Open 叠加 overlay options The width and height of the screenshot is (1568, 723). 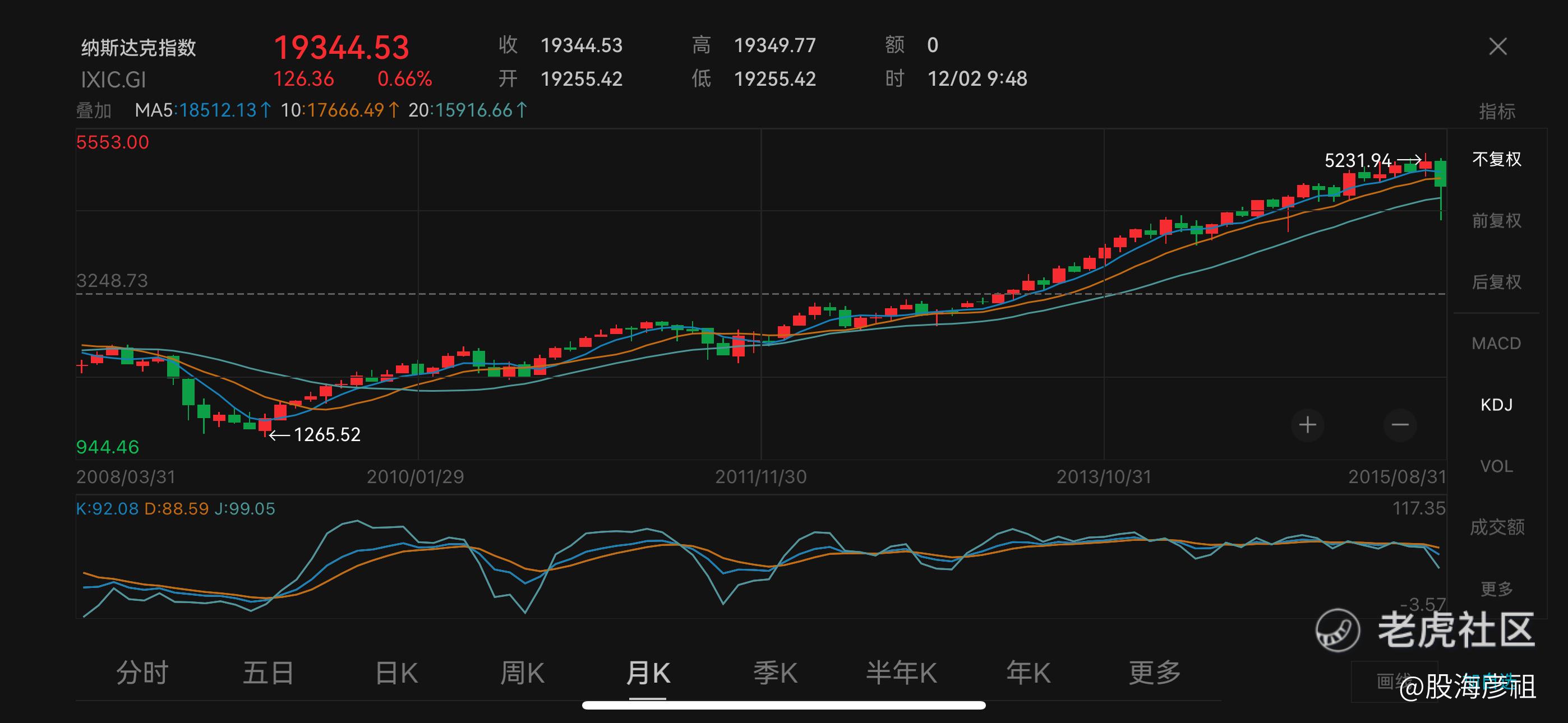94,111
